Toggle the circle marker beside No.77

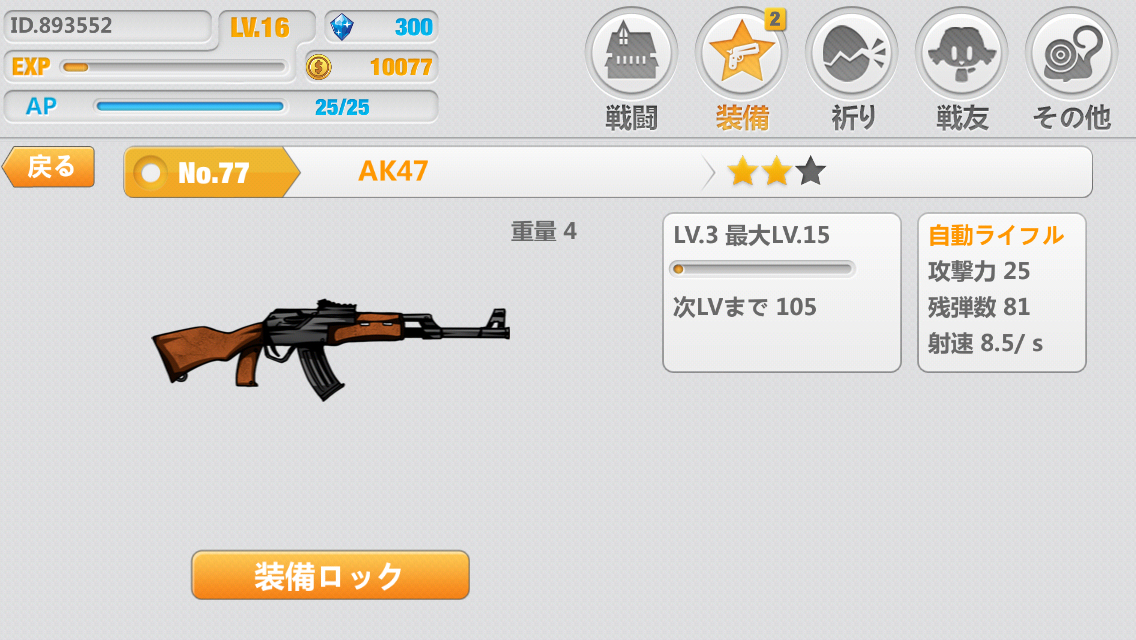(151, 173)
